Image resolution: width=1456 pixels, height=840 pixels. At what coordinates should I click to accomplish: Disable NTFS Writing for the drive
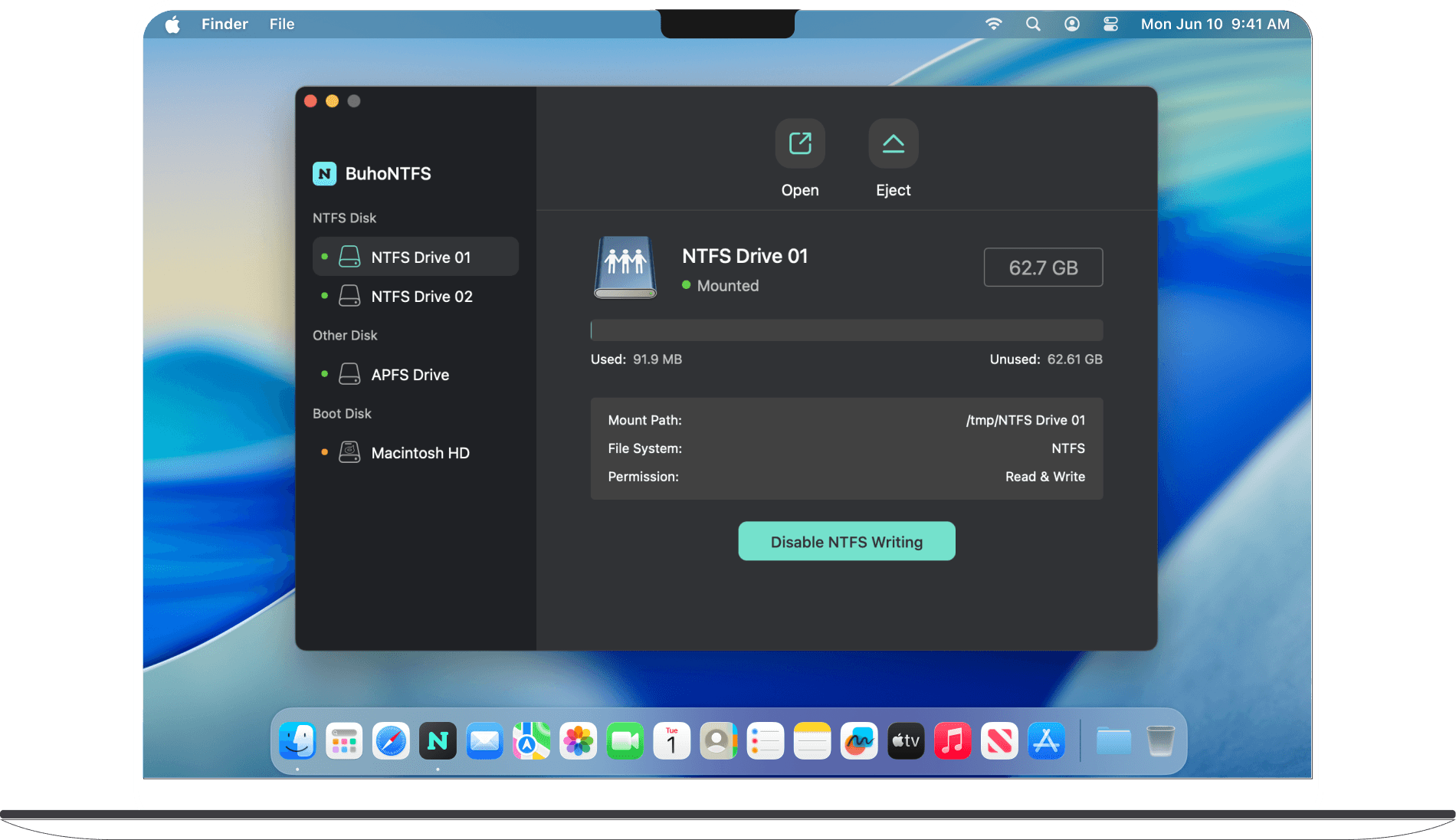[x=846, y=541]
